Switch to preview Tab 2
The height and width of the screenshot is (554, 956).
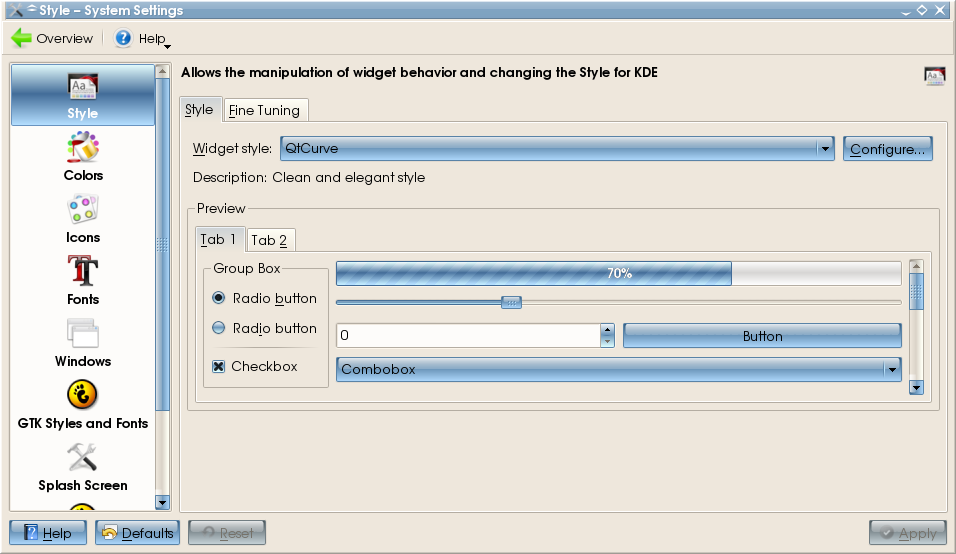(x=269, y=240)
